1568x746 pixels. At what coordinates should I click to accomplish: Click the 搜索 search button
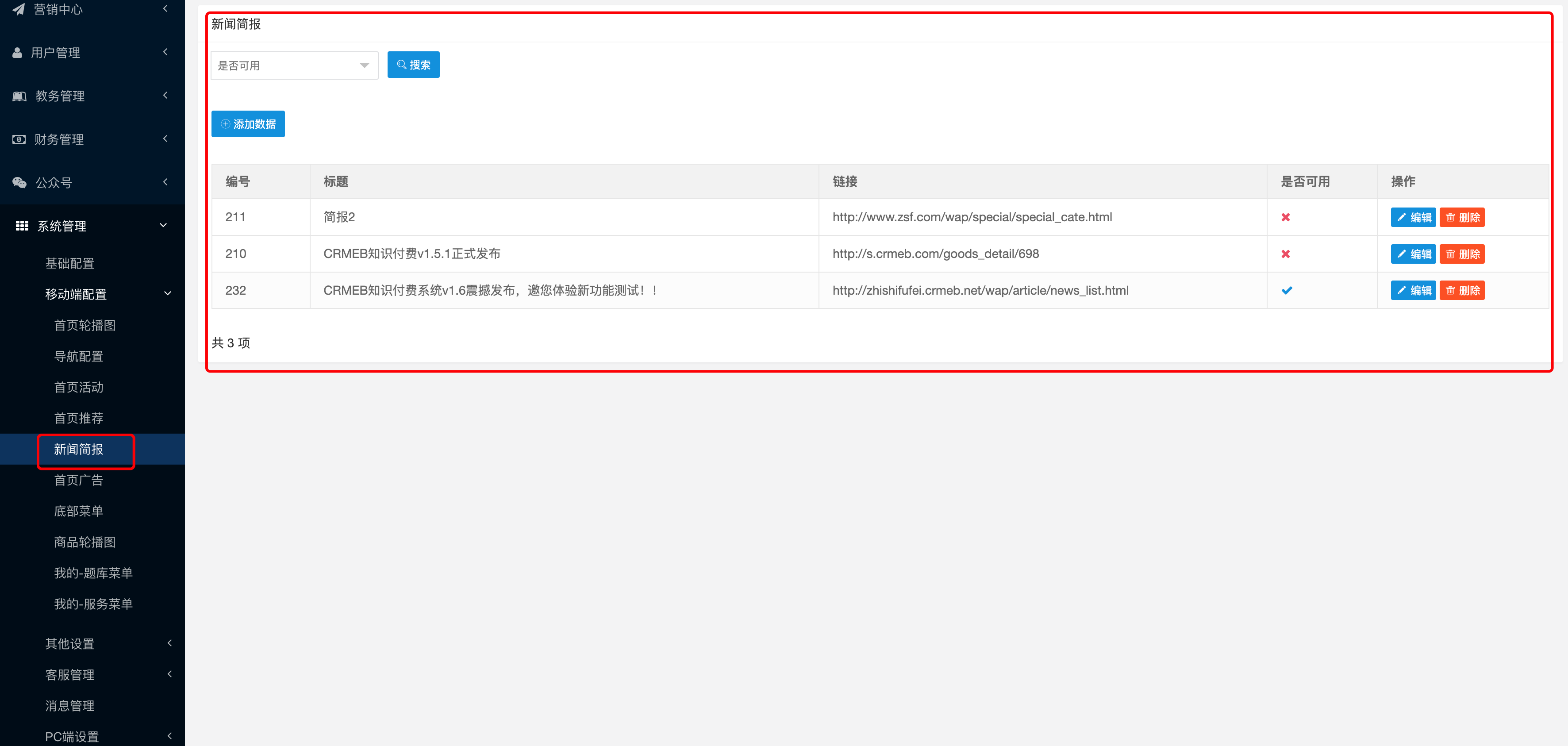tap(413, 65)
